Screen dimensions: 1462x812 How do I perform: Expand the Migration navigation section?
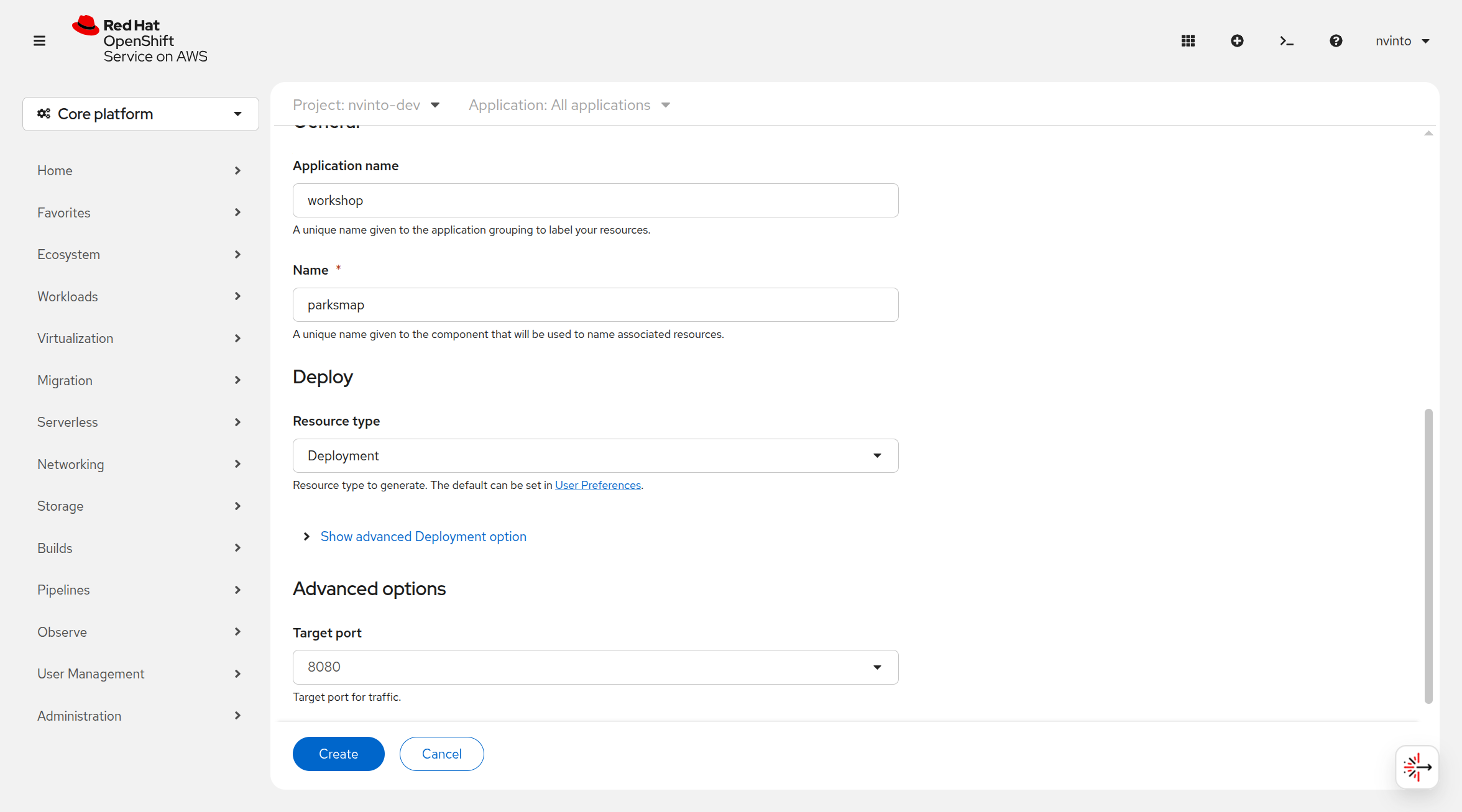[x=140, y=380]
